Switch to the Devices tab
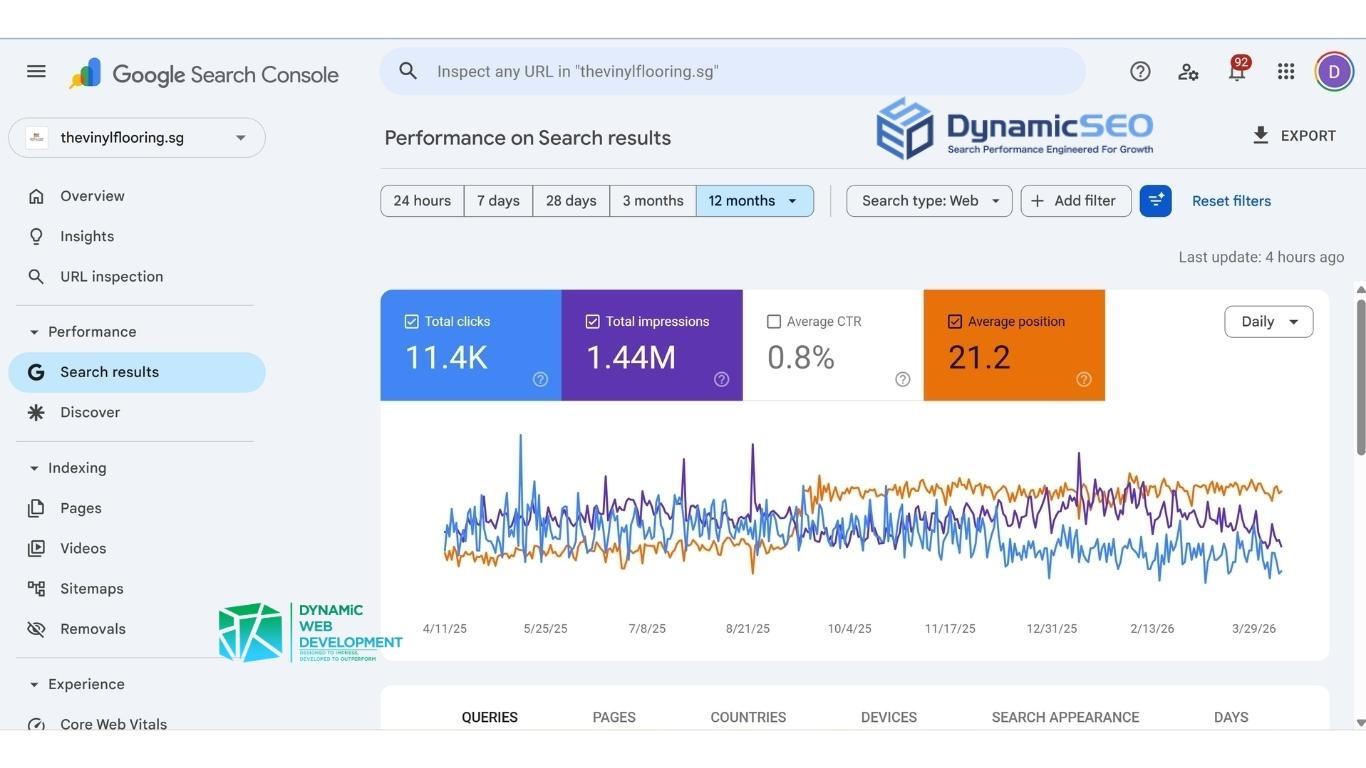Screen dimensions: 1366x768 point(889,717)
